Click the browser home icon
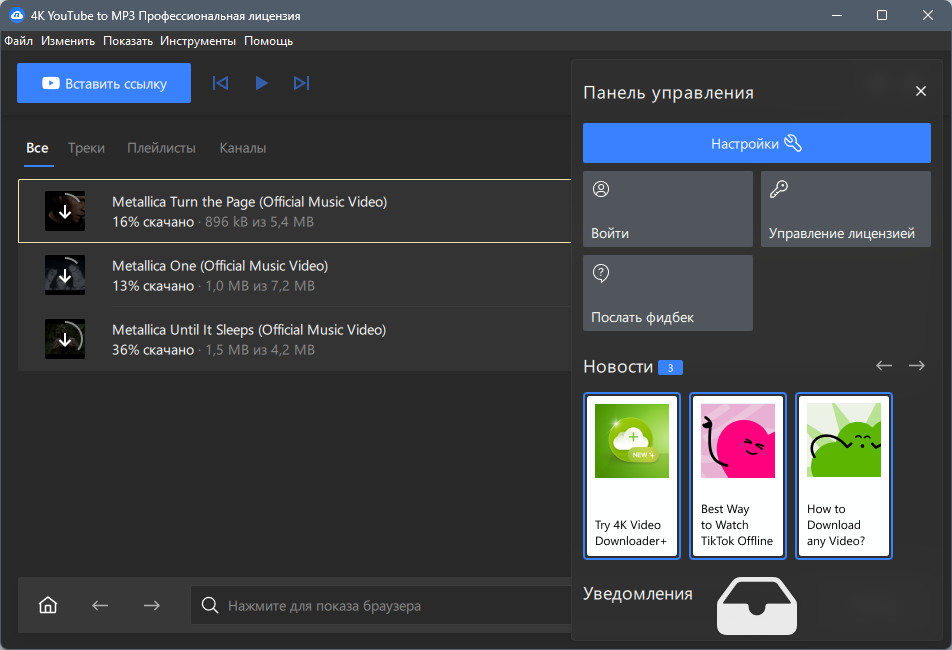The height and width of the screenshot is (650, 952). [48, 605]
